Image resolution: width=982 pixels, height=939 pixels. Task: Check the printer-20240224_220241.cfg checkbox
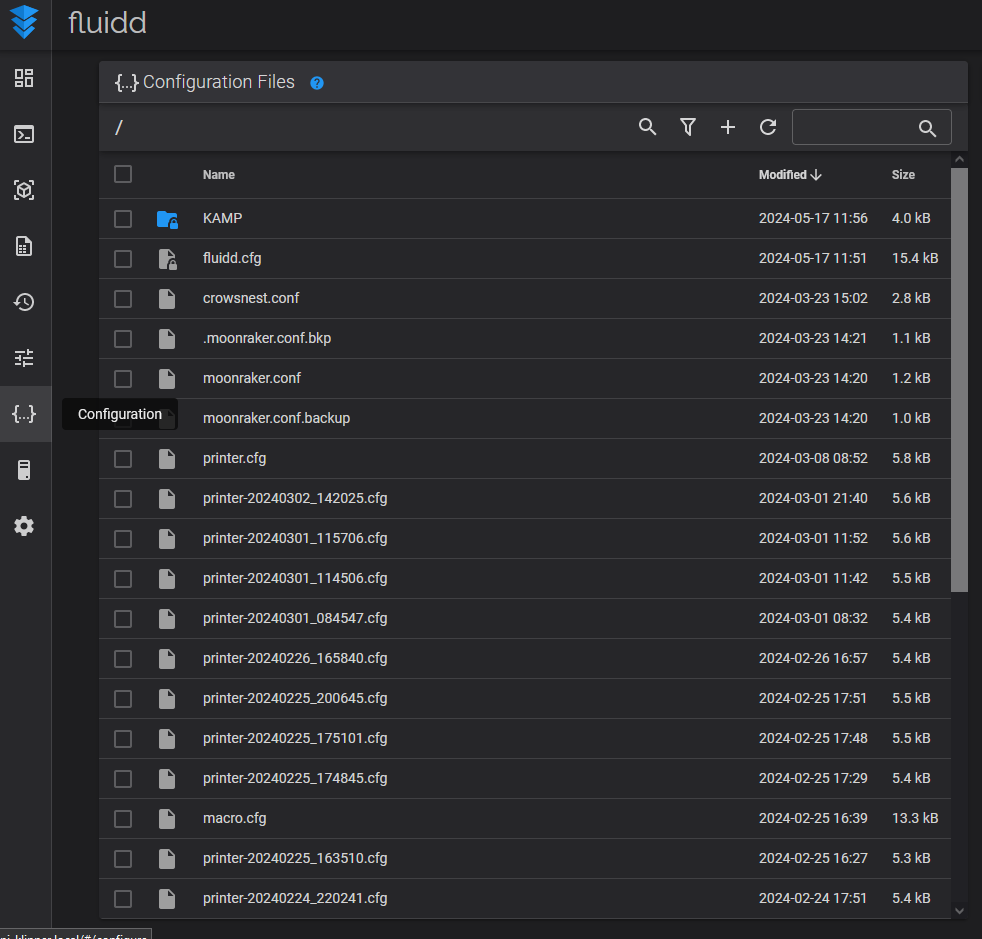pyautogui.click(x=123, y=899)
